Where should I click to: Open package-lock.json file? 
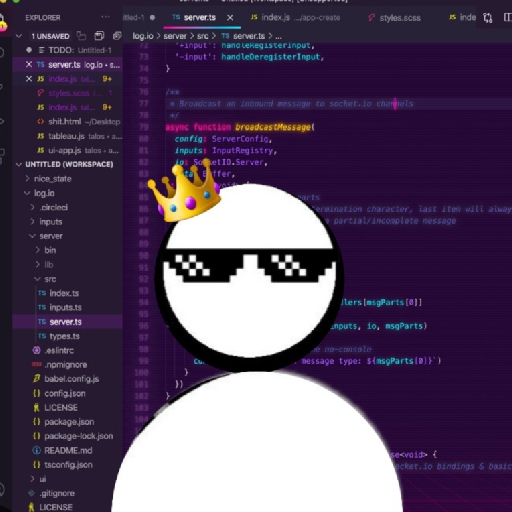[x=79, y=436]
